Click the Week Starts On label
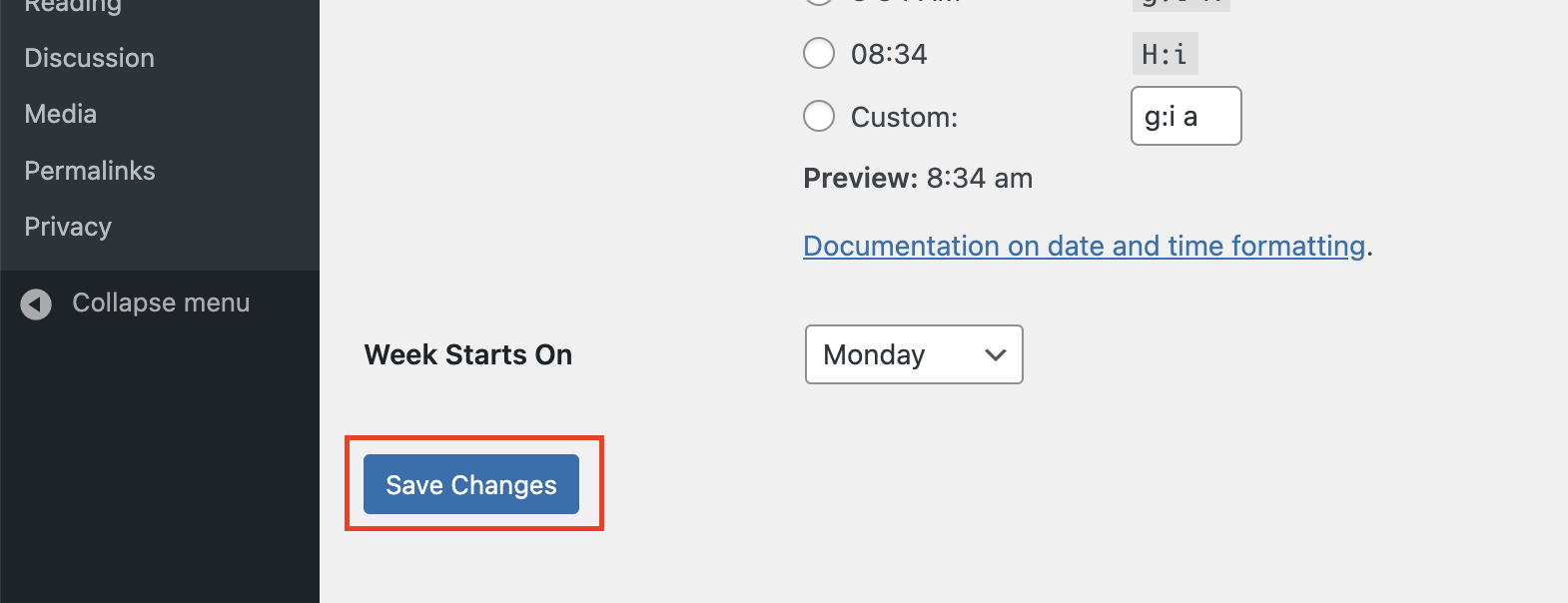The height and width of the screenshot is (603, 1568). [467, 354]
